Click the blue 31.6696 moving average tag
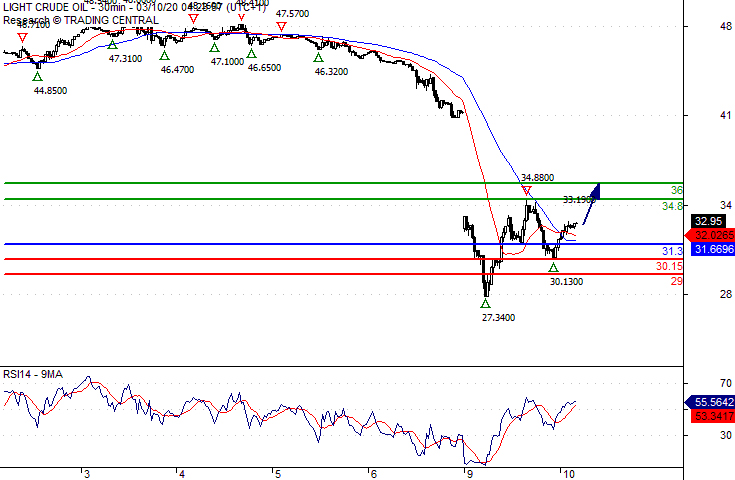This screenshot has height=480, width=735. click(713, 249)
